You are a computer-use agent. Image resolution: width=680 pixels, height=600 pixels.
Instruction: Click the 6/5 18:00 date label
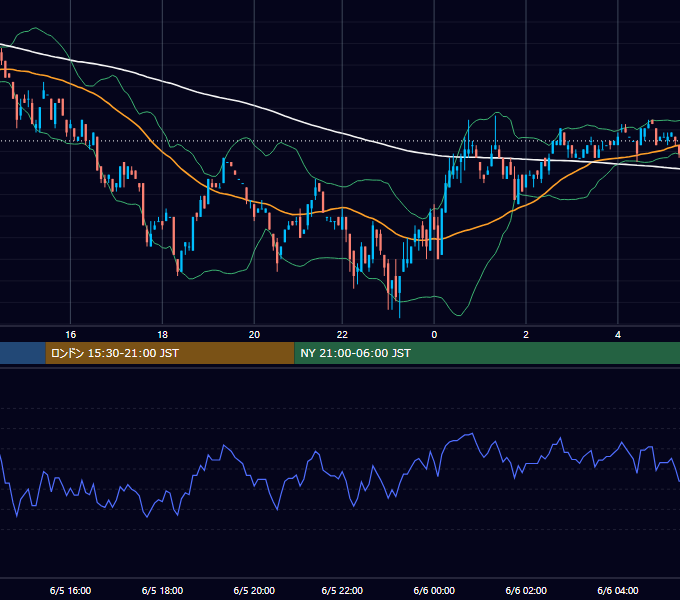162,590
